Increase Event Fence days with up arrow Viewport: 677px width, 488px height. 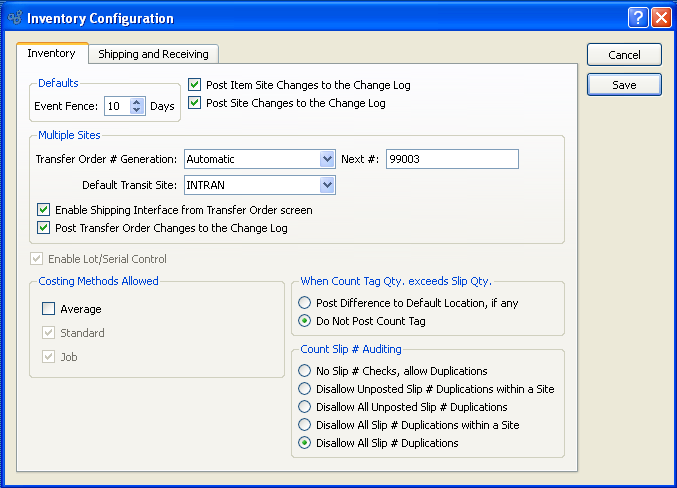tap(138, 101)
